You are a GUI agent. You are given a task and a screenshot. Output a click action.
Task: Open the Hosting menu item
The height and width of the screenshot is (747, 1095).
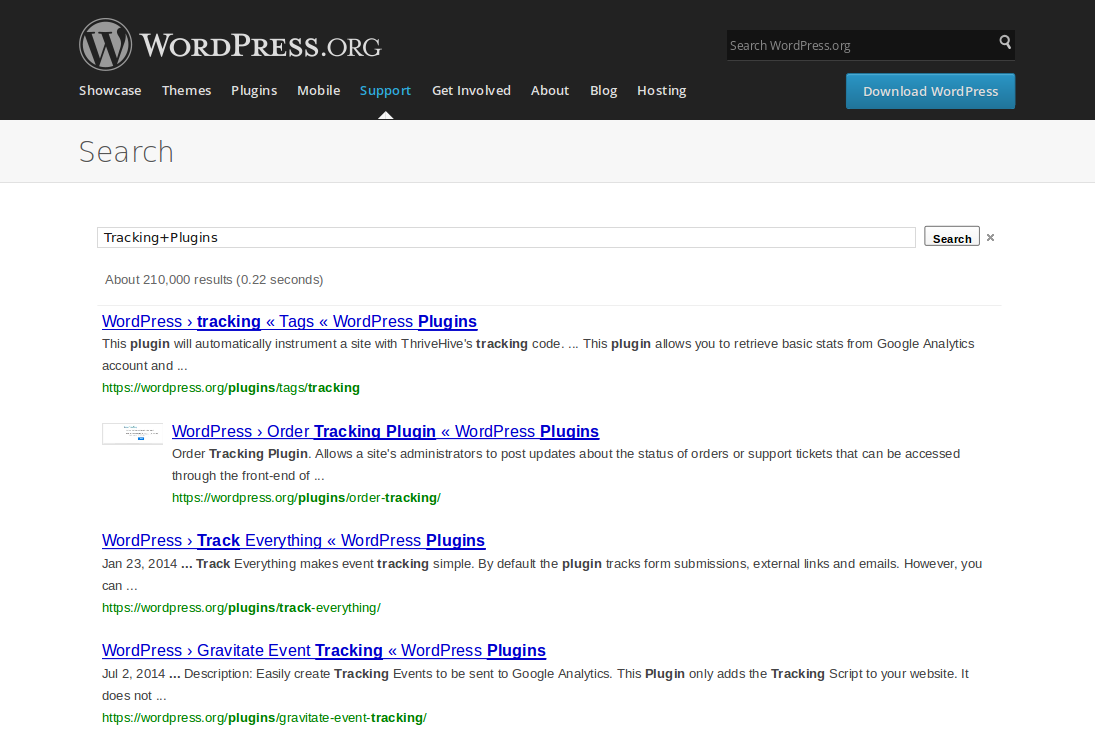click(661, 91)
